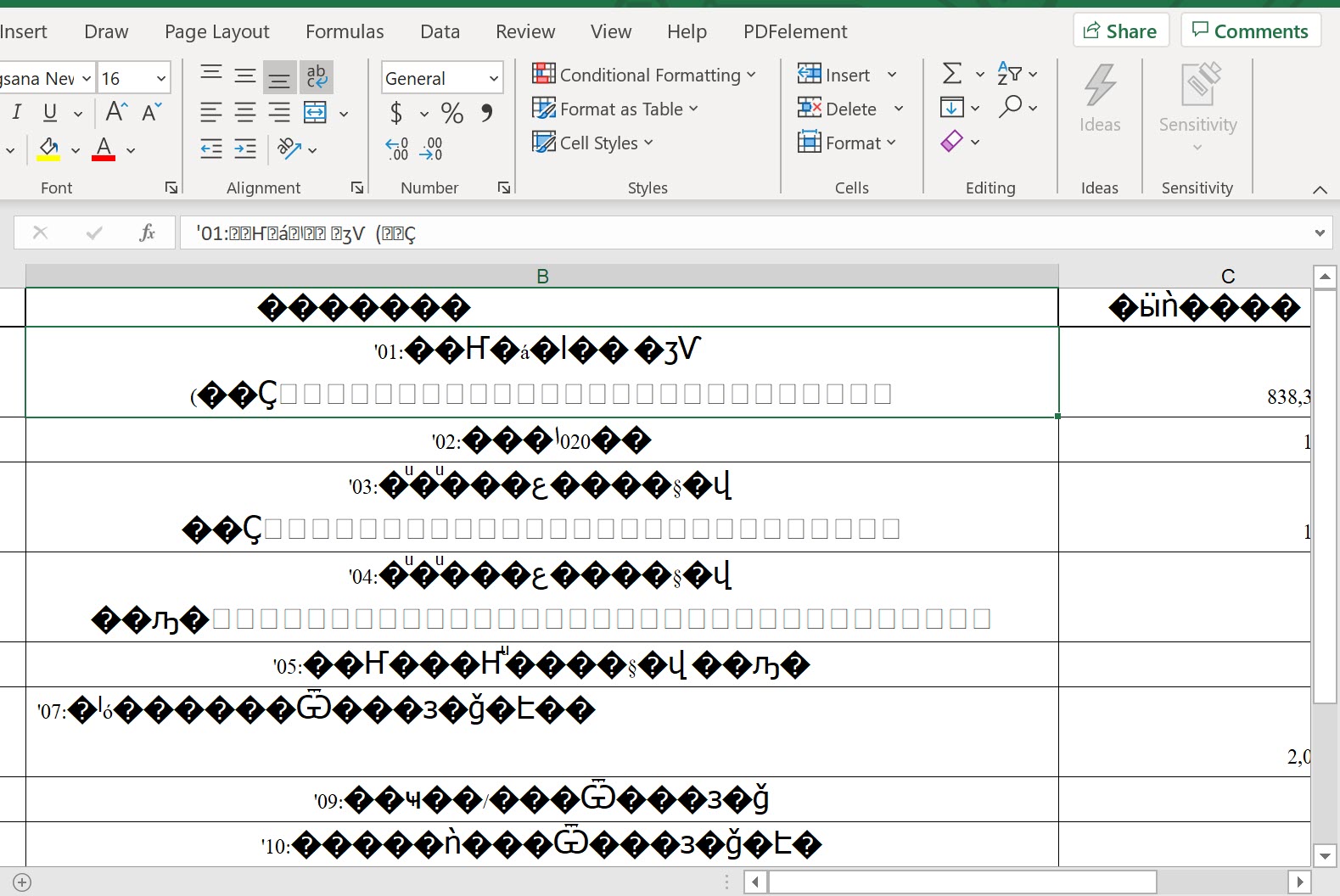The width and height of the screenshot is (1340, 896).
Task: Toggle Wrap Text
Action: [316, 77]
